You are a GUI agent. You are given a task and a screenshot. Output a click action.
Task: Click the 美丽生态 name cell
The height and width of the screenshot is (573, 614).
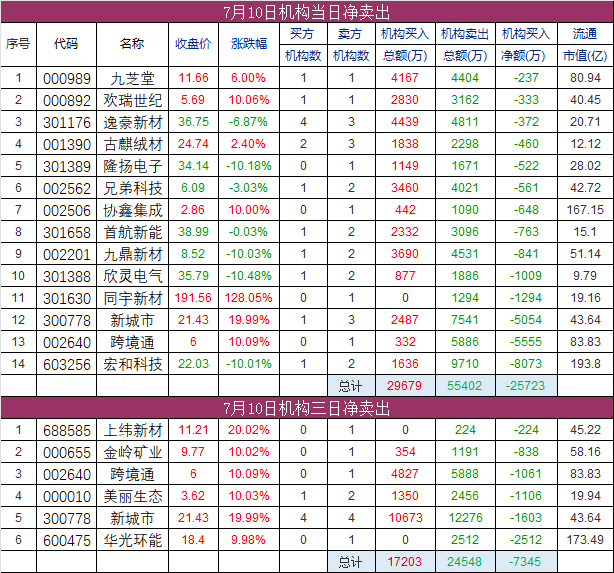pyautogui.click(x=133, y=496)
